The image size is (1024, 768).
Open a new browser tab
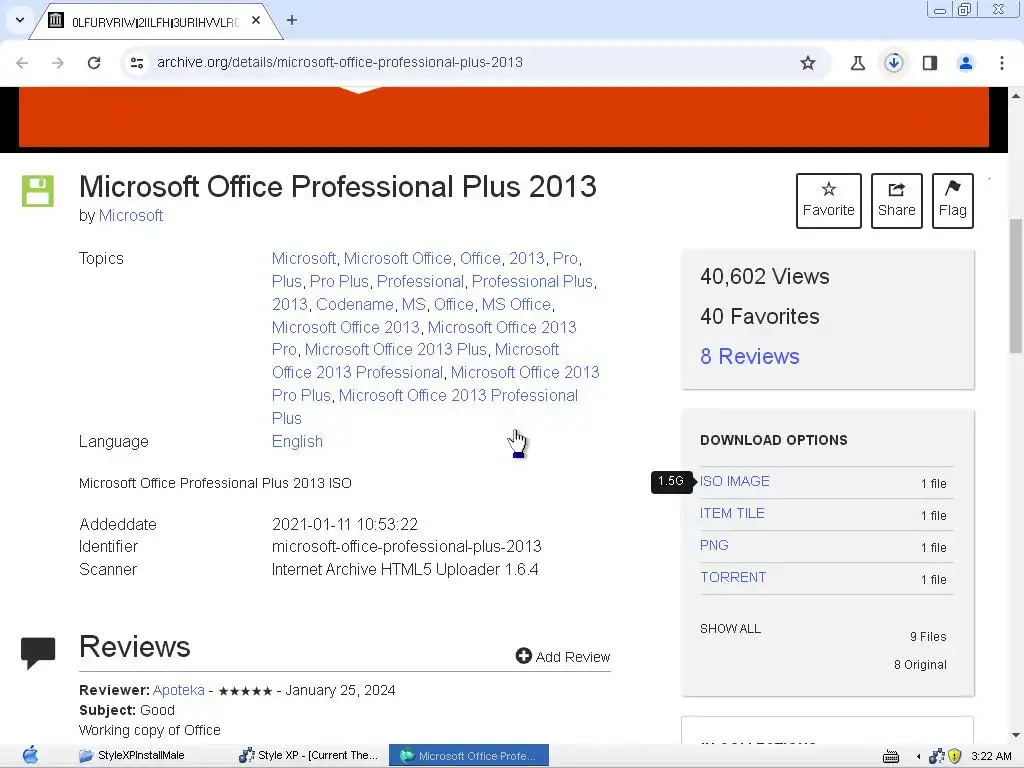(x=292, y=20)
